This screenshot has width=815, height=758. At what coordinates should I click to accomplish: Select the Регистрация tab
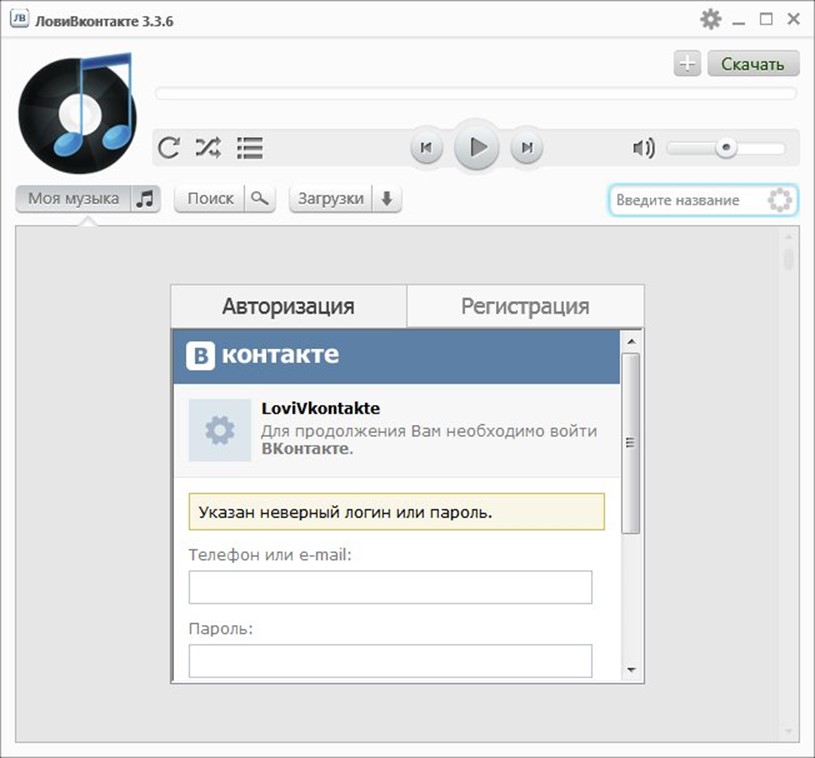pos(525,306)
